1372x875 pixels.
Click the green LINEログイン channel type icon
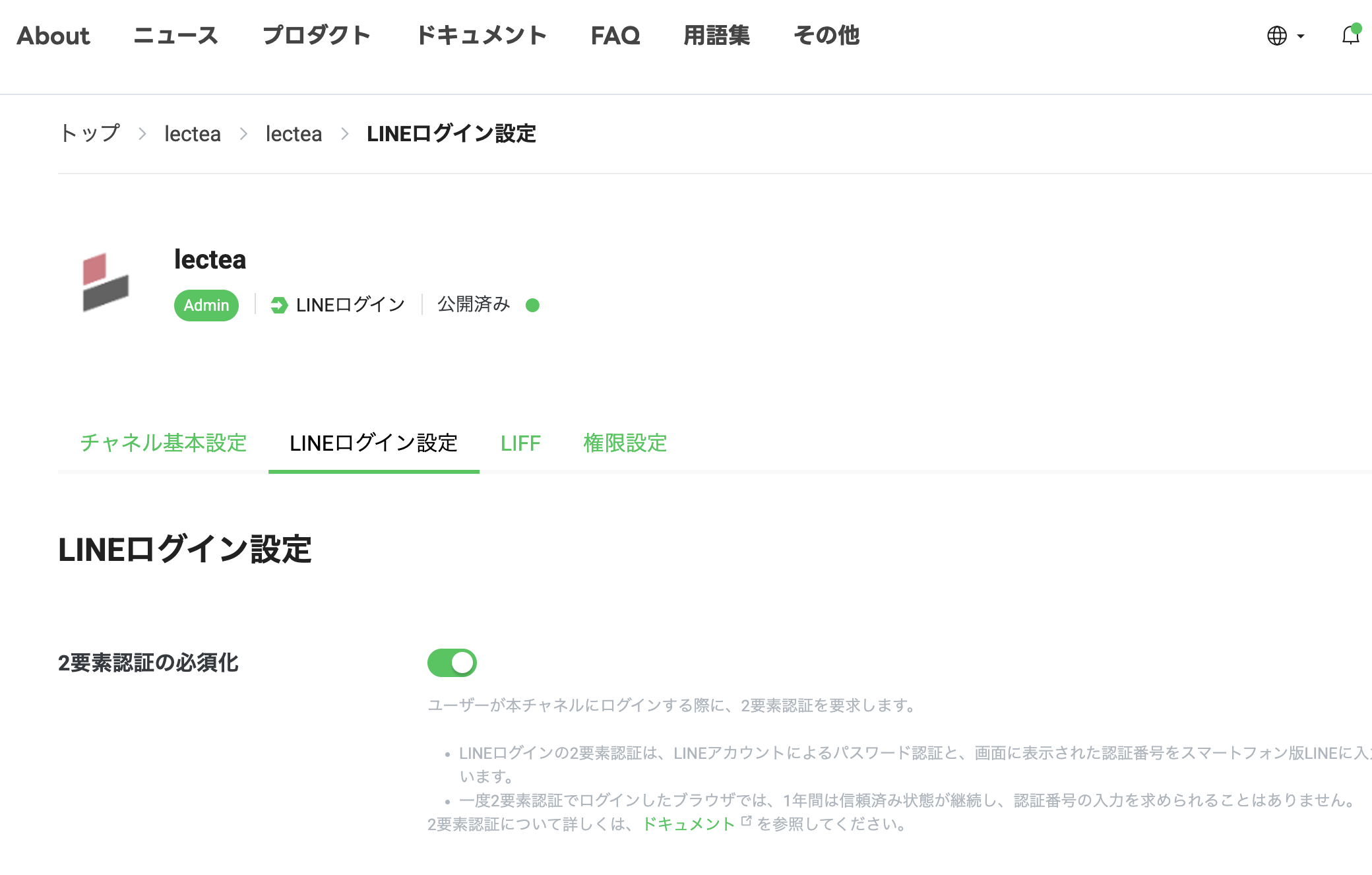click(280, 305)
